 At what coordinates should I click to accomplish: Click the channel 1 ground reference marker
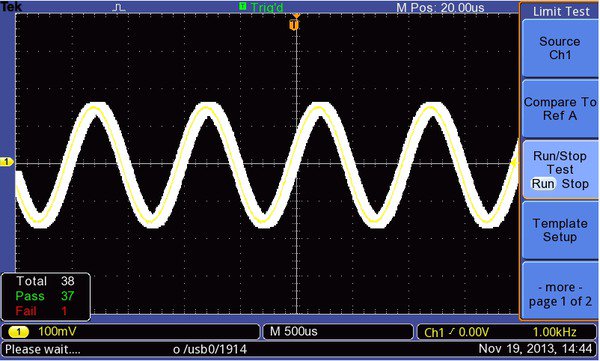(7, 162)
